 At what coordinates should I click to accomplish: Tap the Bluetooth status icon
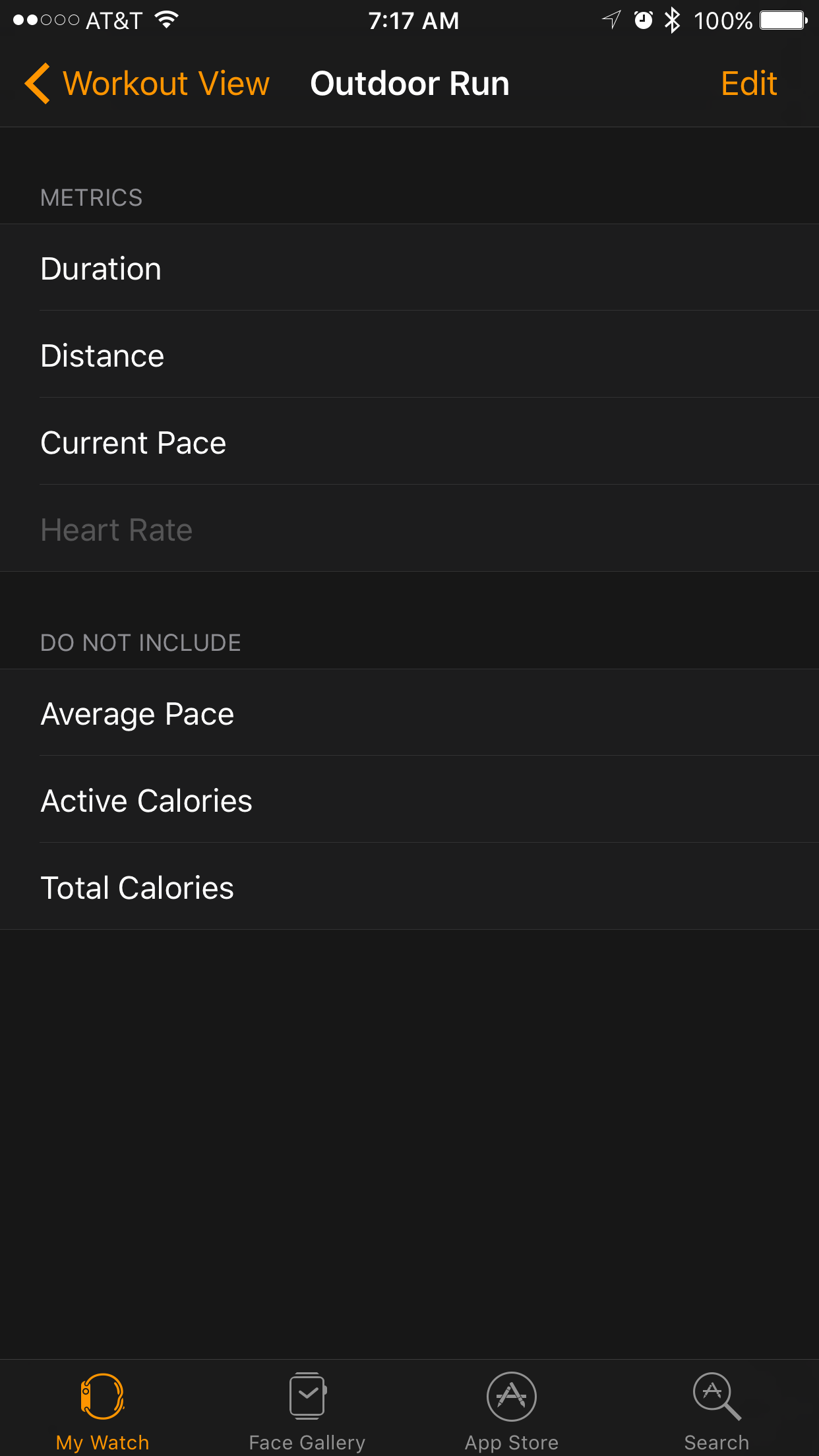[x=672, y=20]
